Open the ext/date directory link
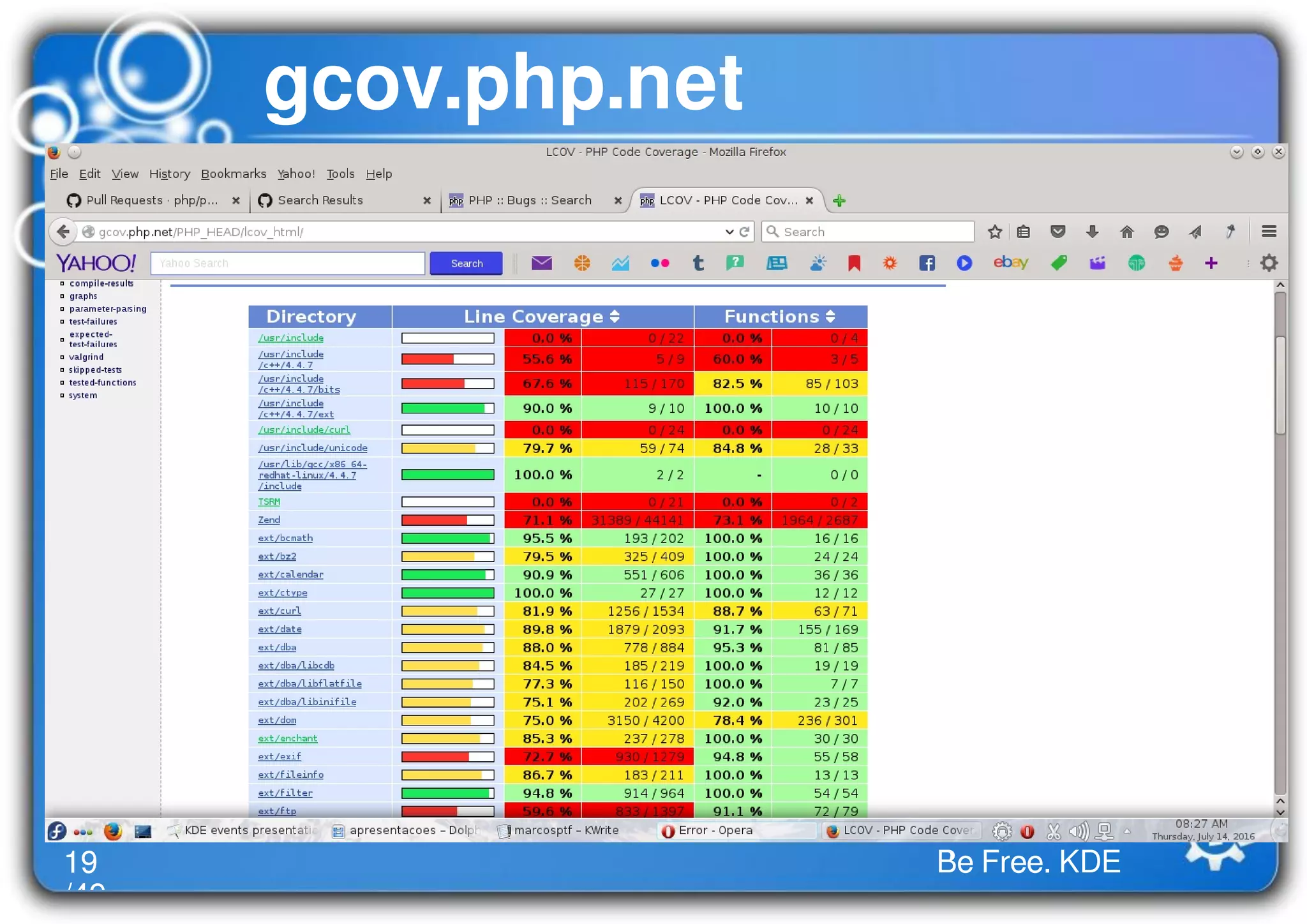This screenshot has height=924, width=1307. tap(280, 629)
